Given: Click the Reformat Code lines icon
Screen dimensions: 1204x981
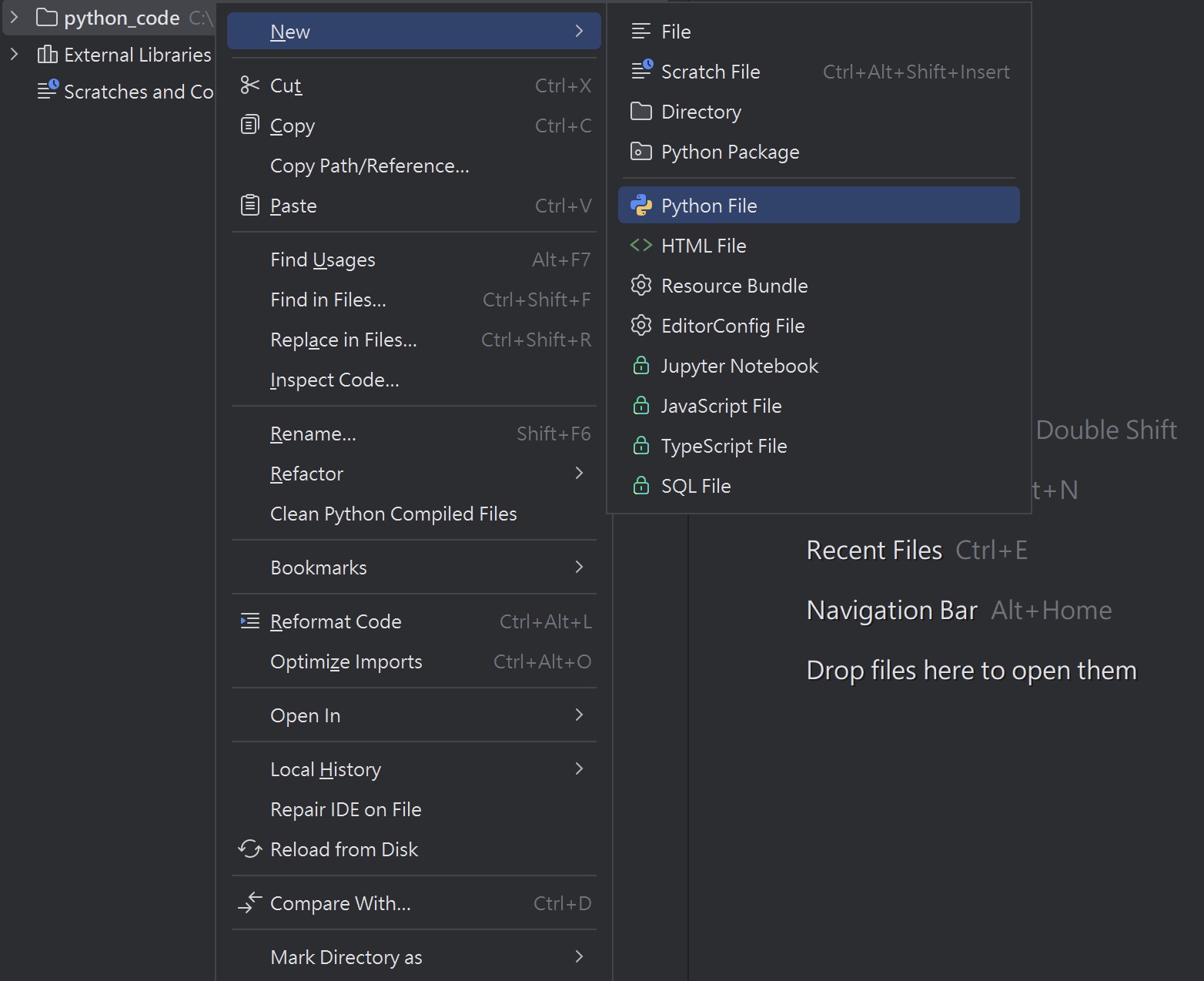Looking at the screenshot, I should pyautogui.click(x=249, y=621).
